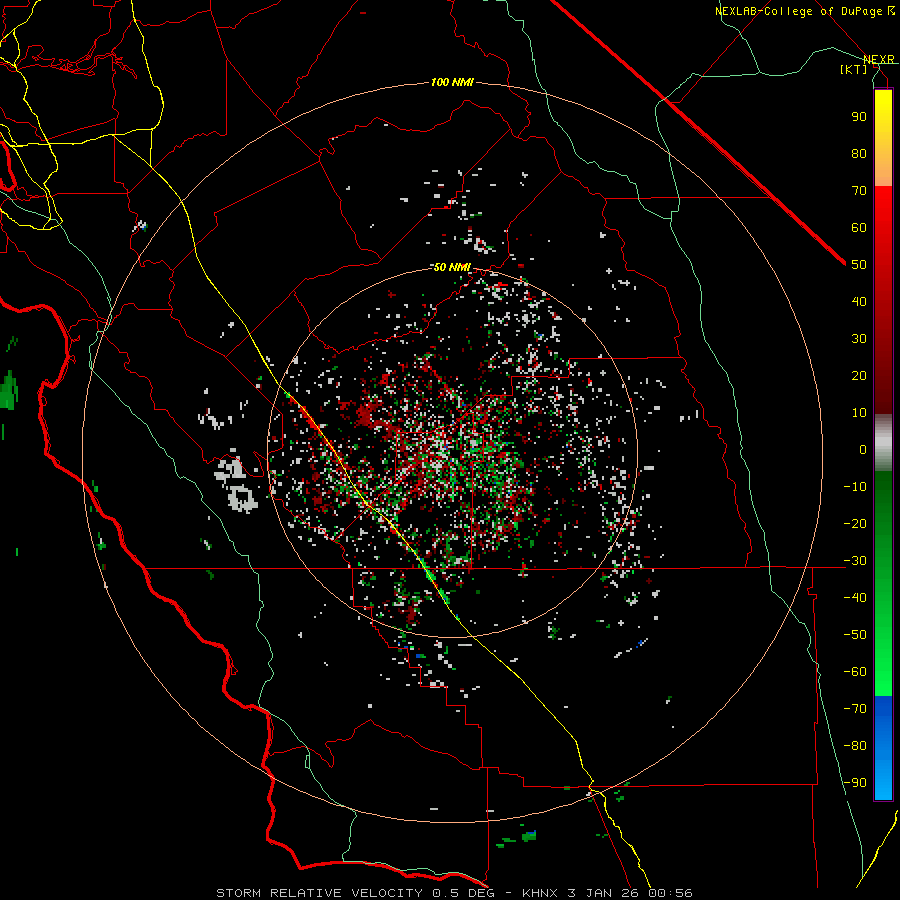Click the -70 value on the velocity scale
Viewport: 900px width, 900px height.
[x=855, y=709]
